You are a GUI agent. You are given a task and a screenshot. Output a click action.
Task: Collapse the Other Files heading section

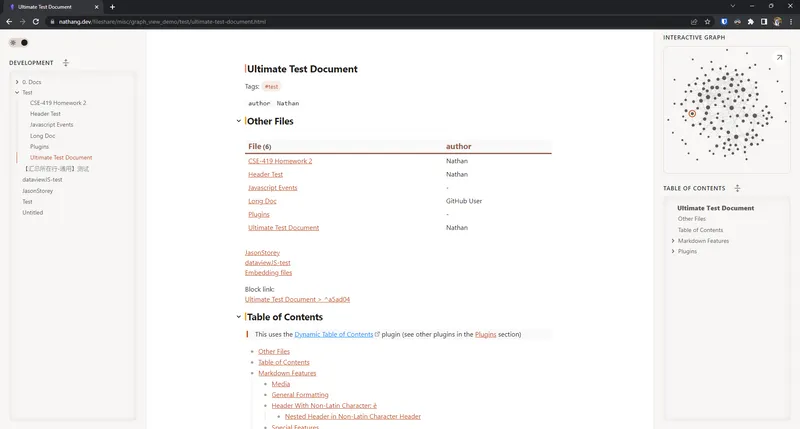click(x=238, y=121)
